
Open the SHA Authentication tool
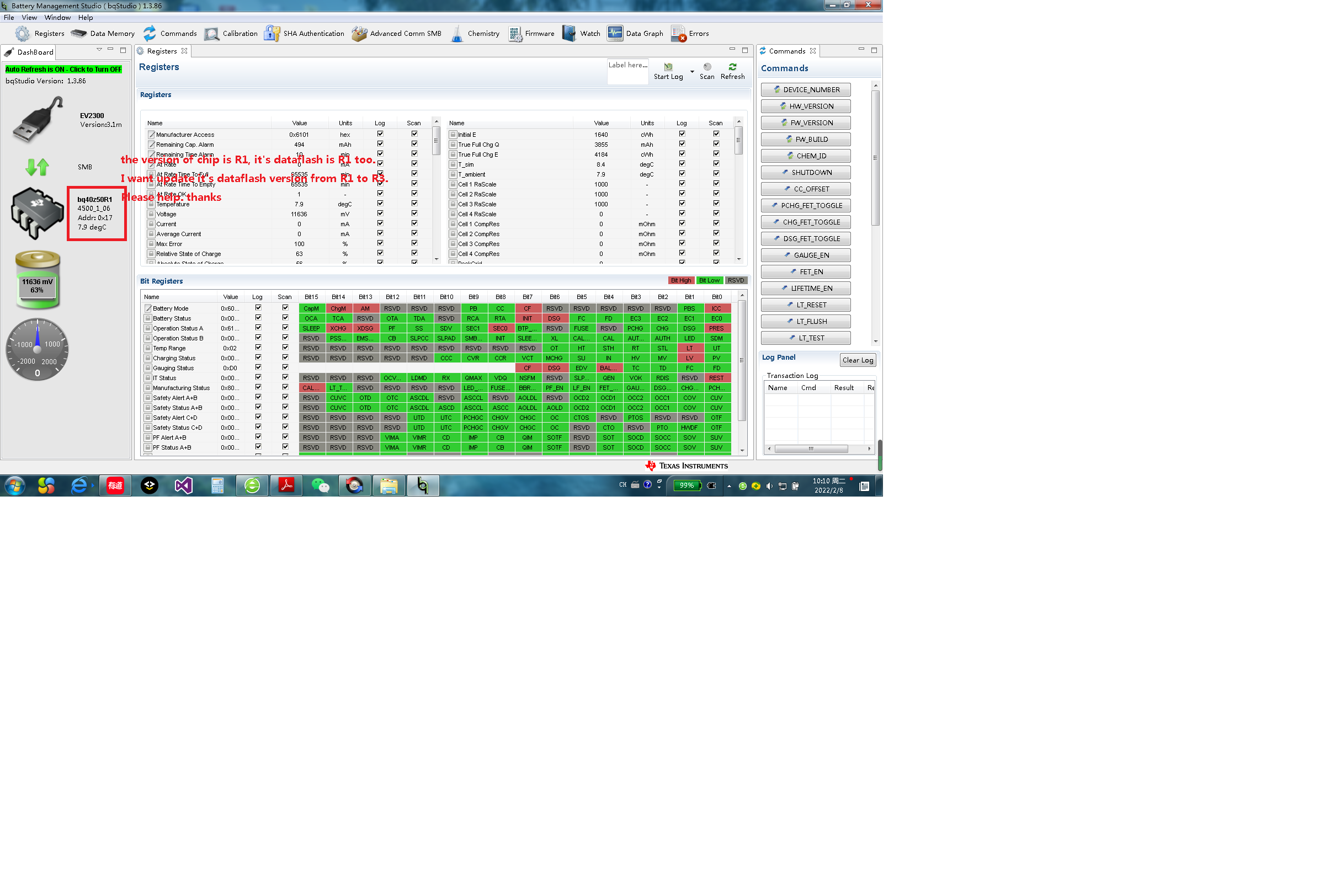pyautogui.click(x=272, y=34)
